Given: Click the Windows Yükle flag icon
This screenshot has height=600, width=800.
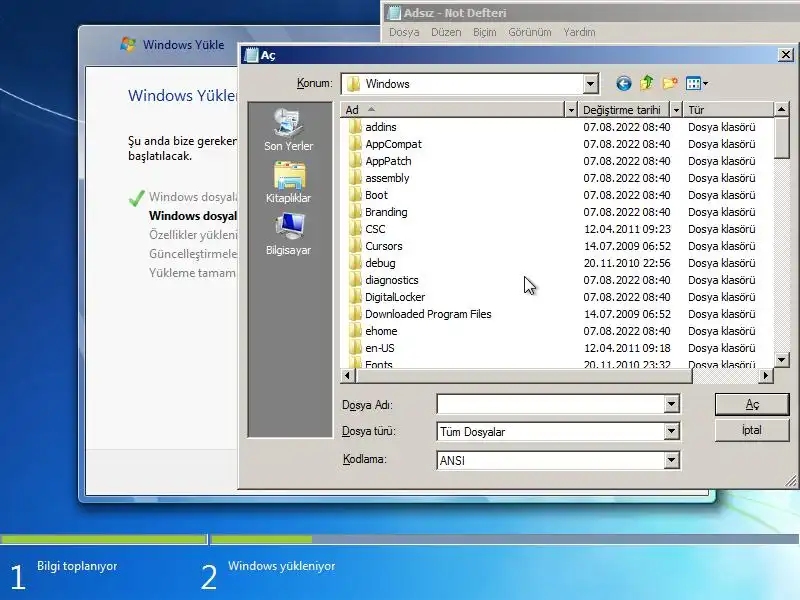Looking at the screenshot, I should (128, 44).
